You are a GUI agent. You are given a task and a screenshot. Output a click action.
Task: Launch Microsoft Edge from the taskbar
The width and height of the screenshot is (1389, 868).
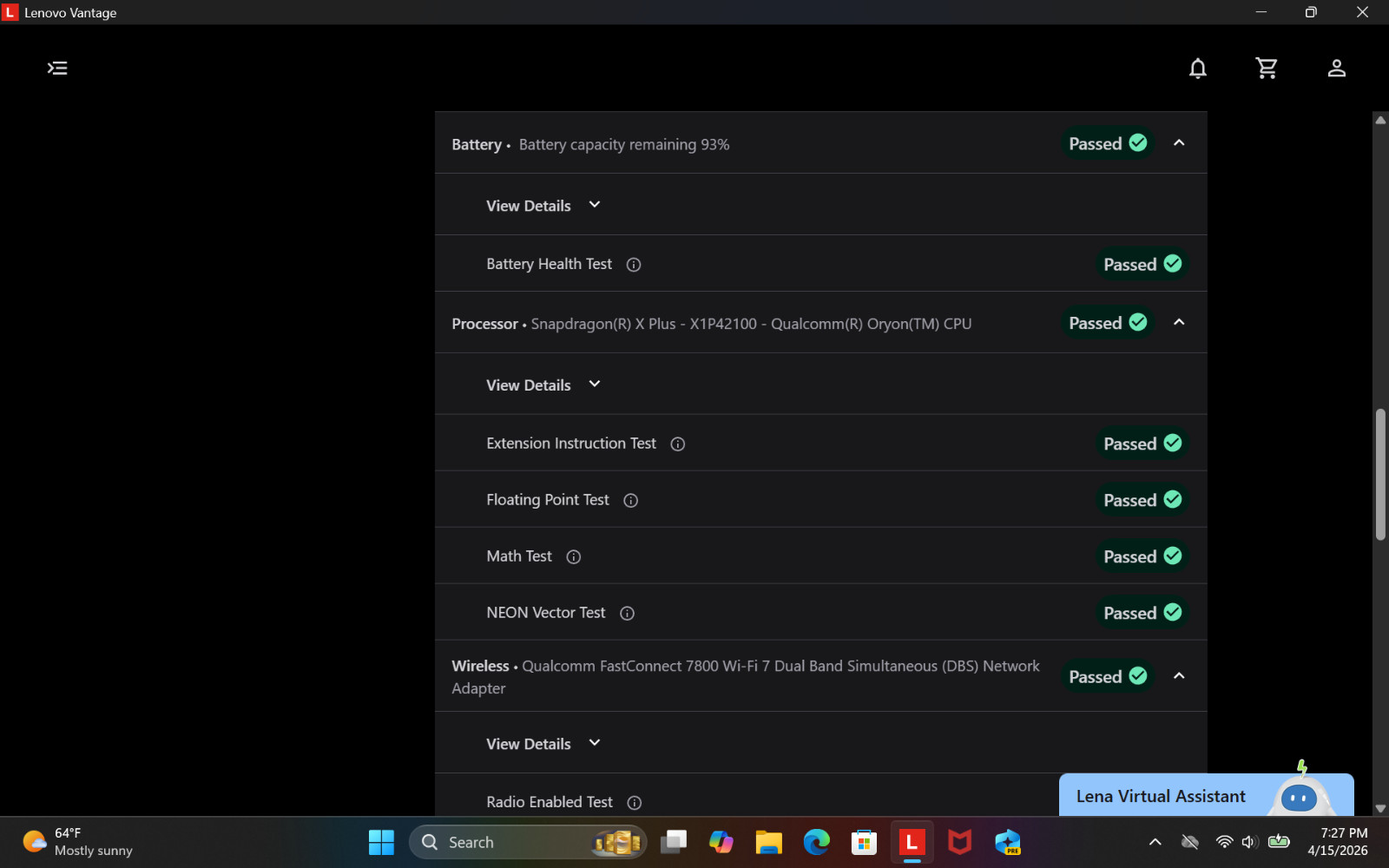tap(816, 842)
